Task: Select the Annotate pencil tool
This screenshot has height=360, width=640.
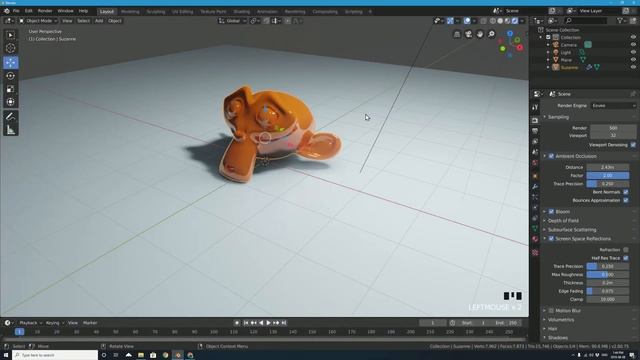Action: pos(11,117)
